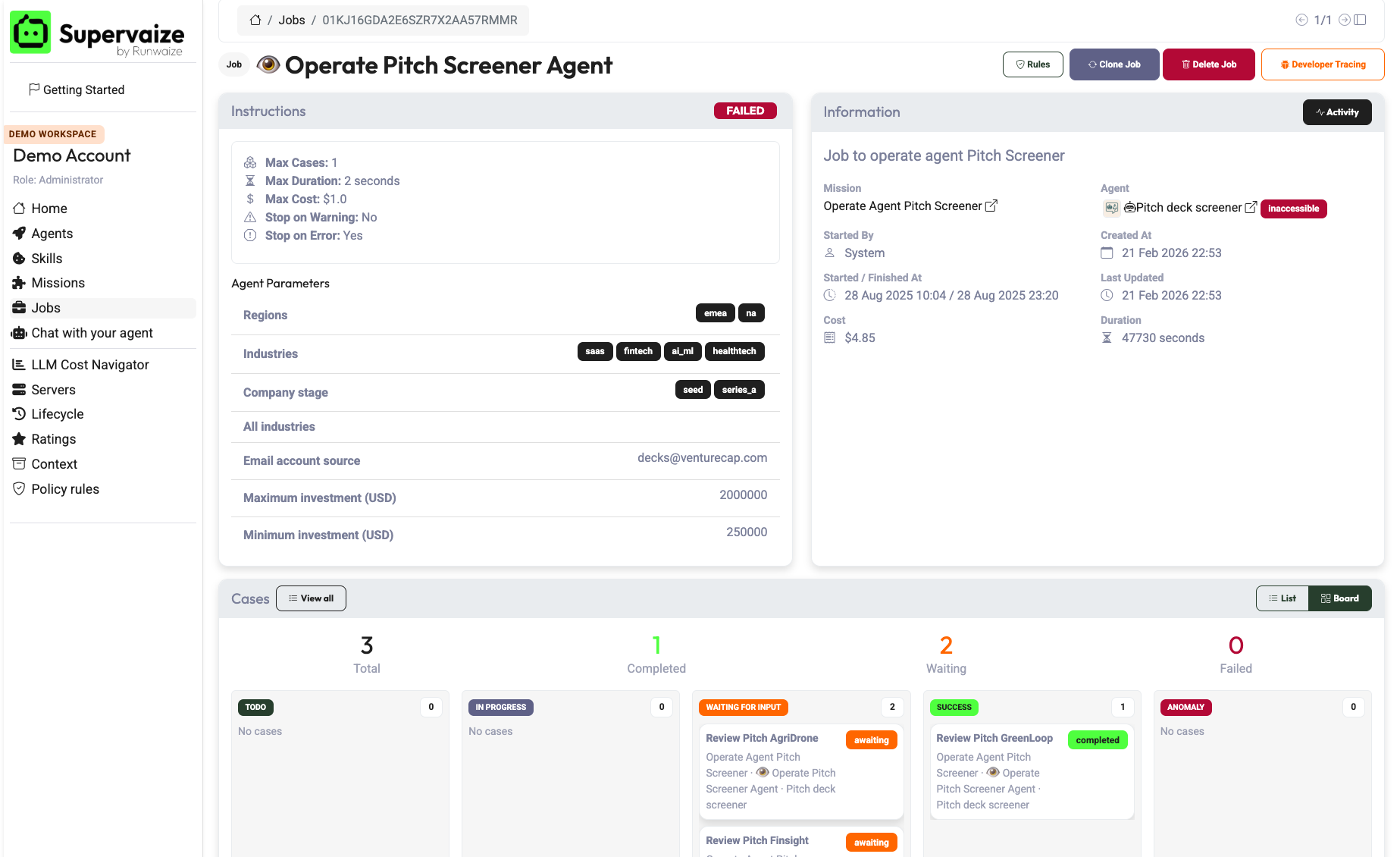Click Jobs in the breadcrumb
This screenshot has height=857, width=1400.
pyautogui.click(x=291, y=20)
